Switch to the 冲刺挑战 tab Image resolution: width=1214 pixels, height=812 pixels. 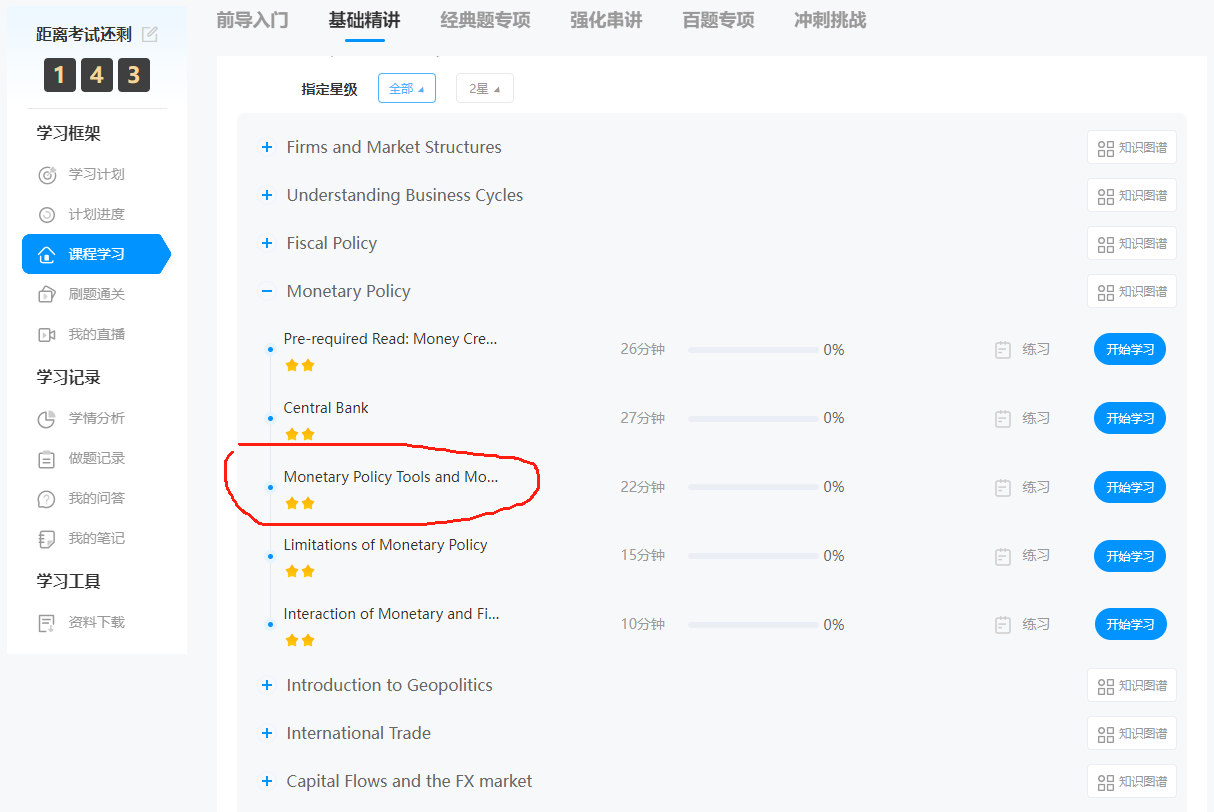tap(829, 20)
